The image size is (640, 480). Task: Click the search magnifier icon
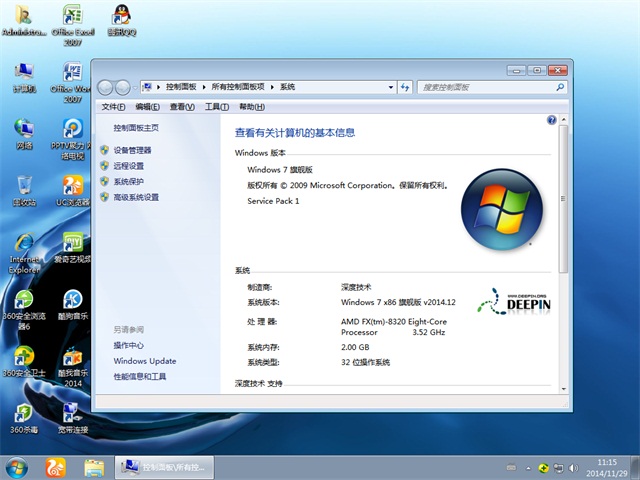click(560, 87)
